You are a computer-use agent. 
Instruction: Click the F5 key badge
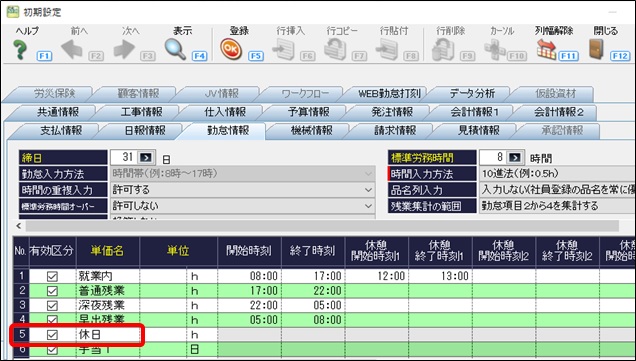[x=256, y=56]
